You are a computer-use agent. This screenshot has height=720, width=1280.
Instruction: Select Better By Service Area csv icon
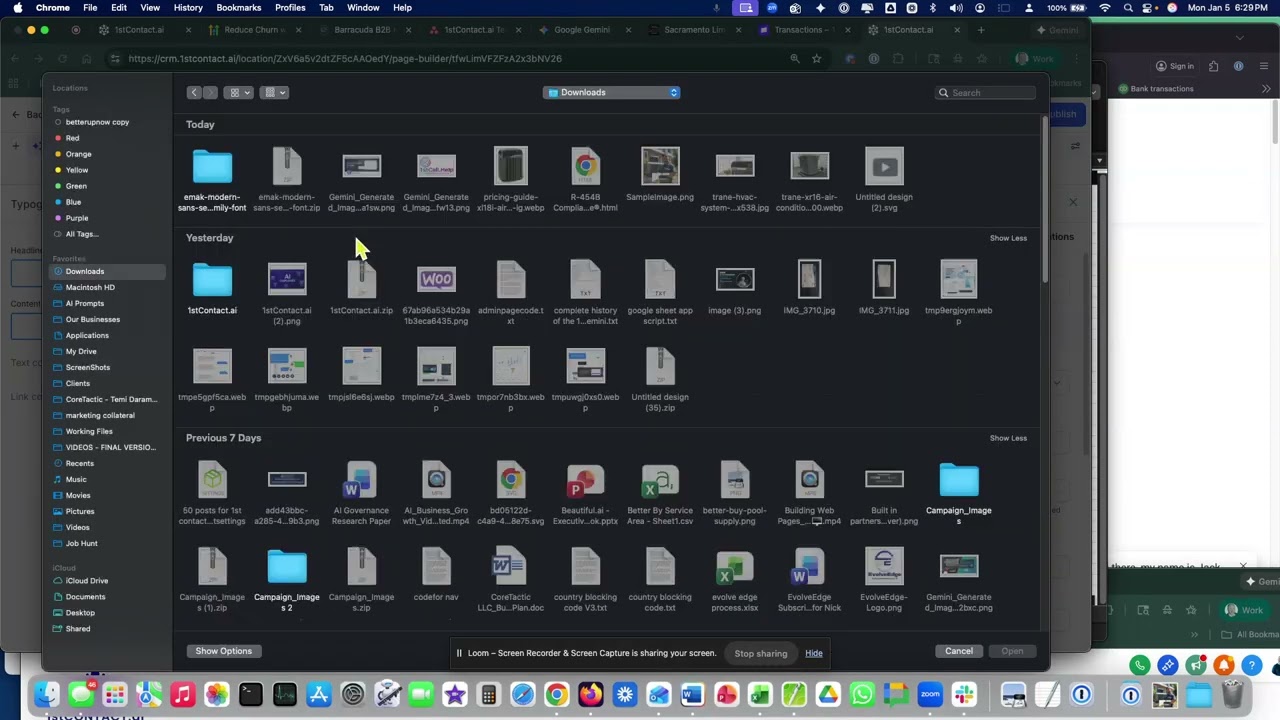point(660,480)
